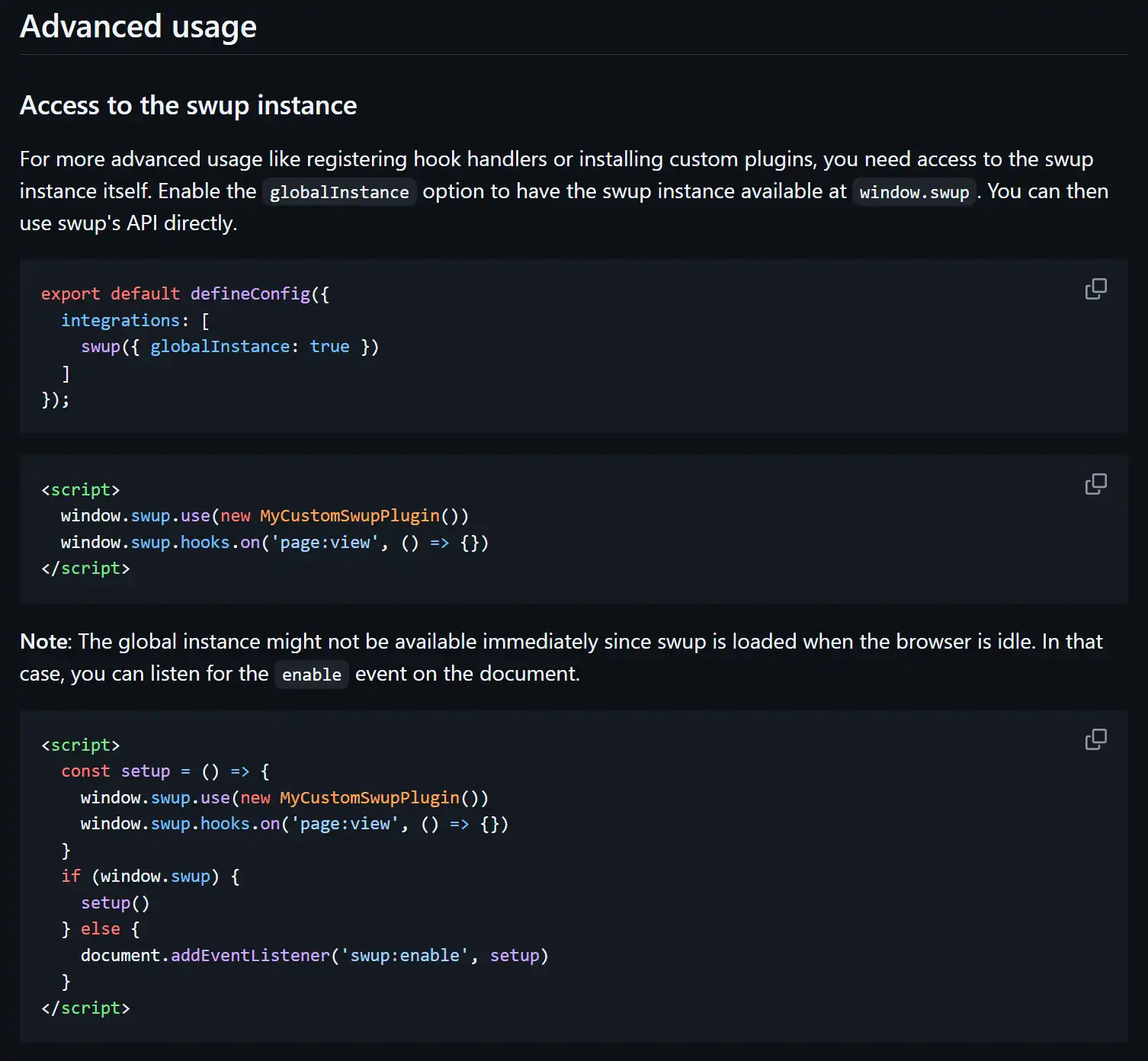
Task: Click the 'const setup = () => {' line
Action: pyautogui.click(x=165, y=771)
